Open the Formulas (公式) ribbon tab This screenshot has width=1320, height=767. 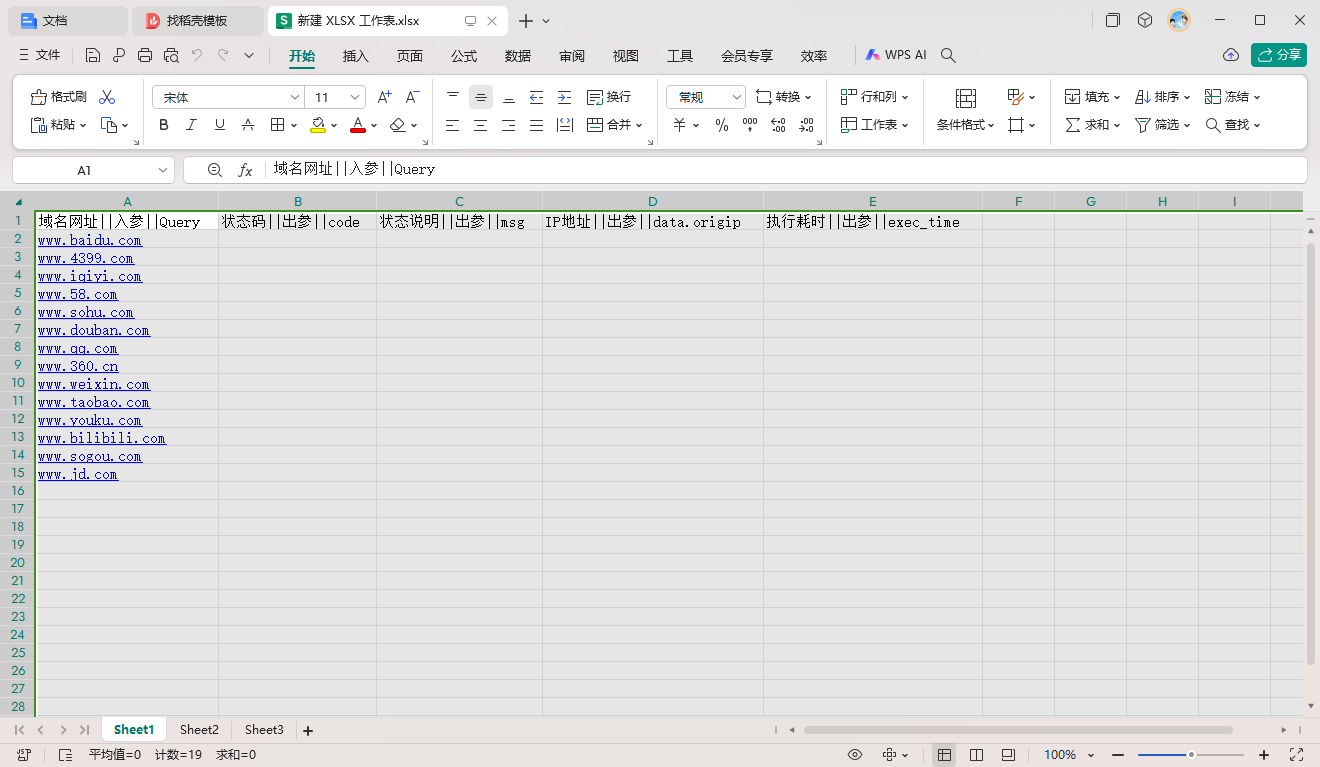point(464,56)
